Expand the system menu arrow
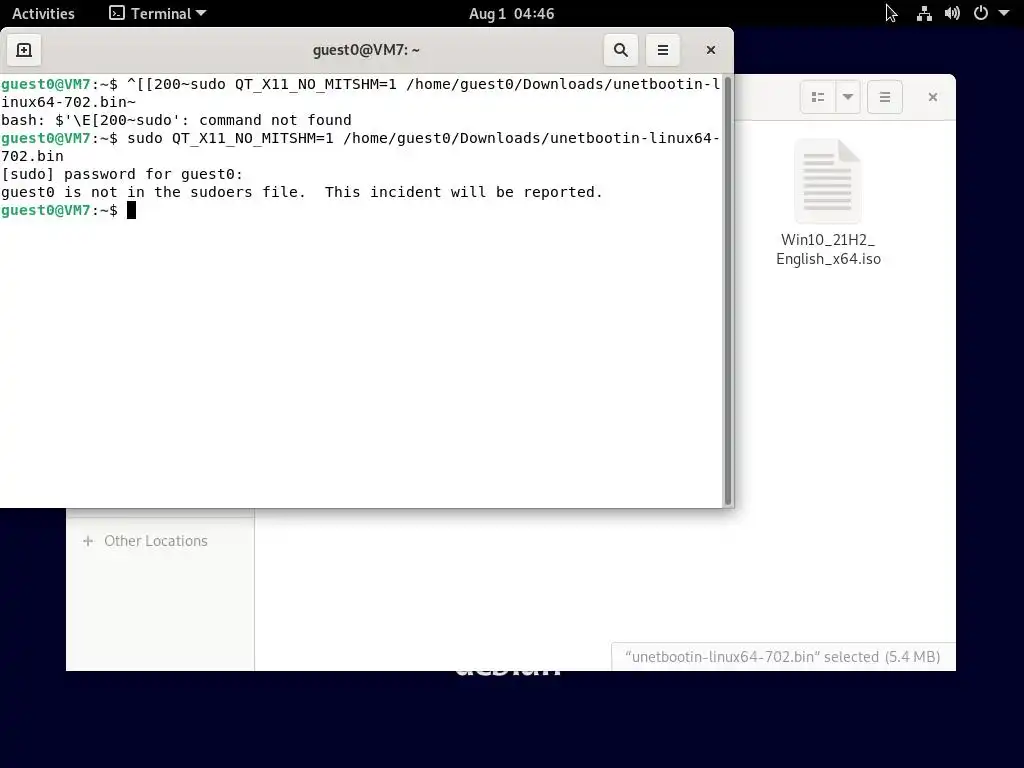1024x768 pixels. pos(1004,14)
